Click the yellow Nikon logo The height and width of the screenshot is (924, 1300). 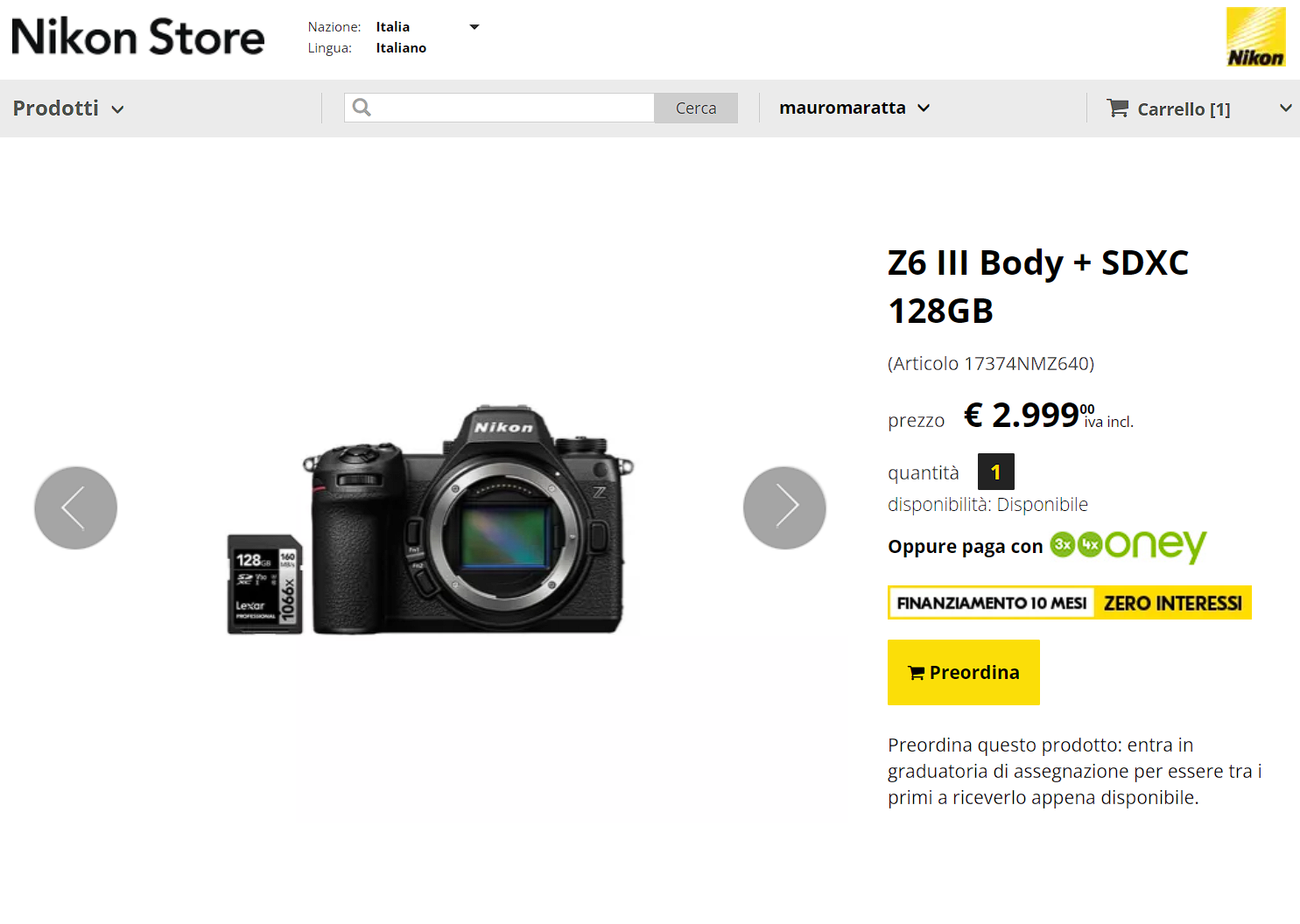click(1256, 37)
